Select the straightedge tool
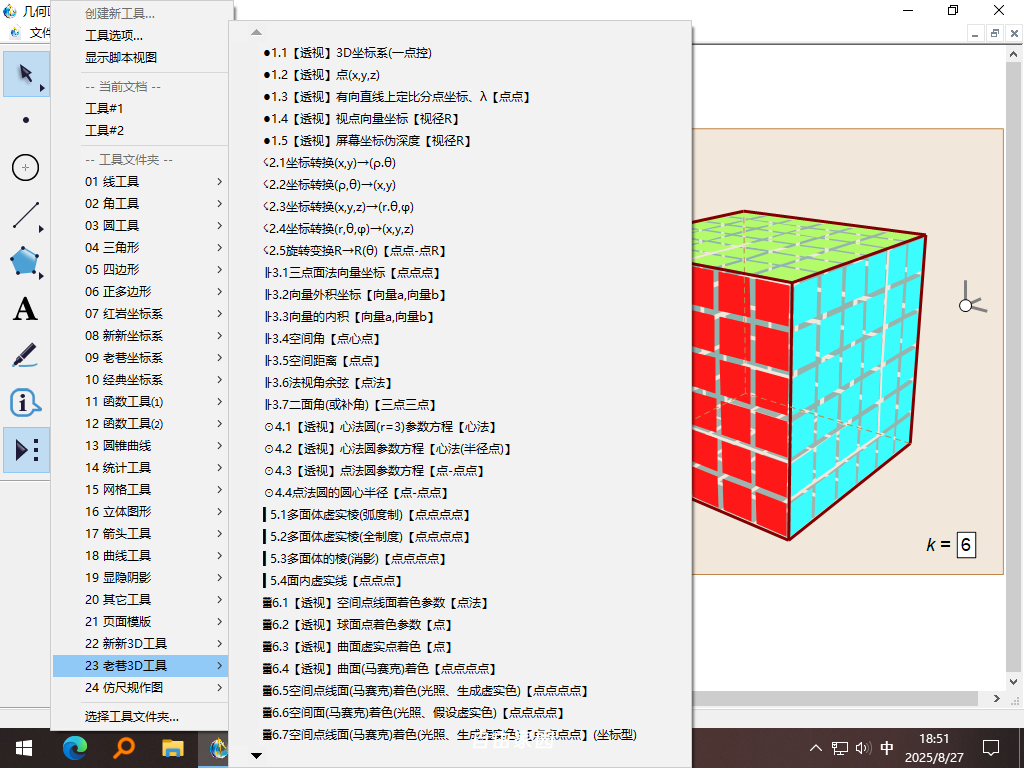The height and width of the screenshot is (768, 1024). click(24, 215)
